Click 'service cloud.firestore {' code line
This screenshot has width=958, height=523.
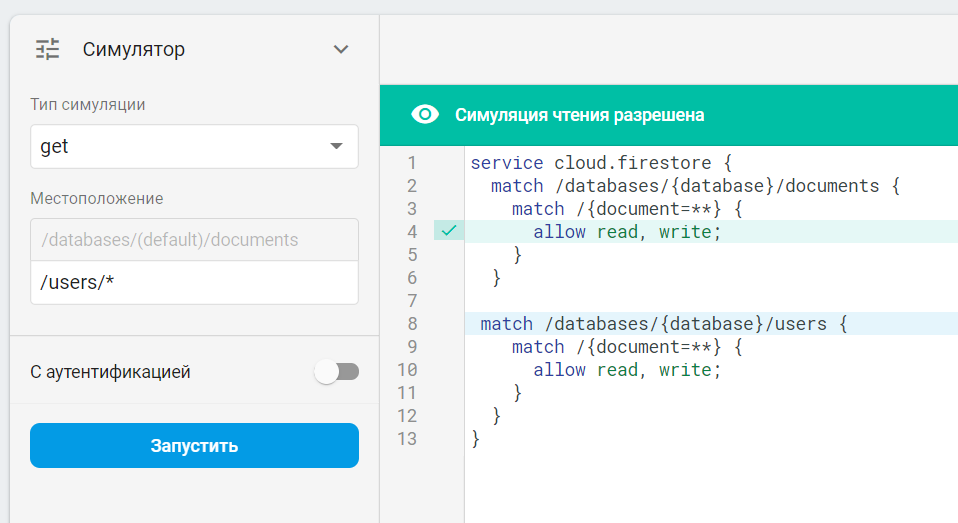(602, 162)
